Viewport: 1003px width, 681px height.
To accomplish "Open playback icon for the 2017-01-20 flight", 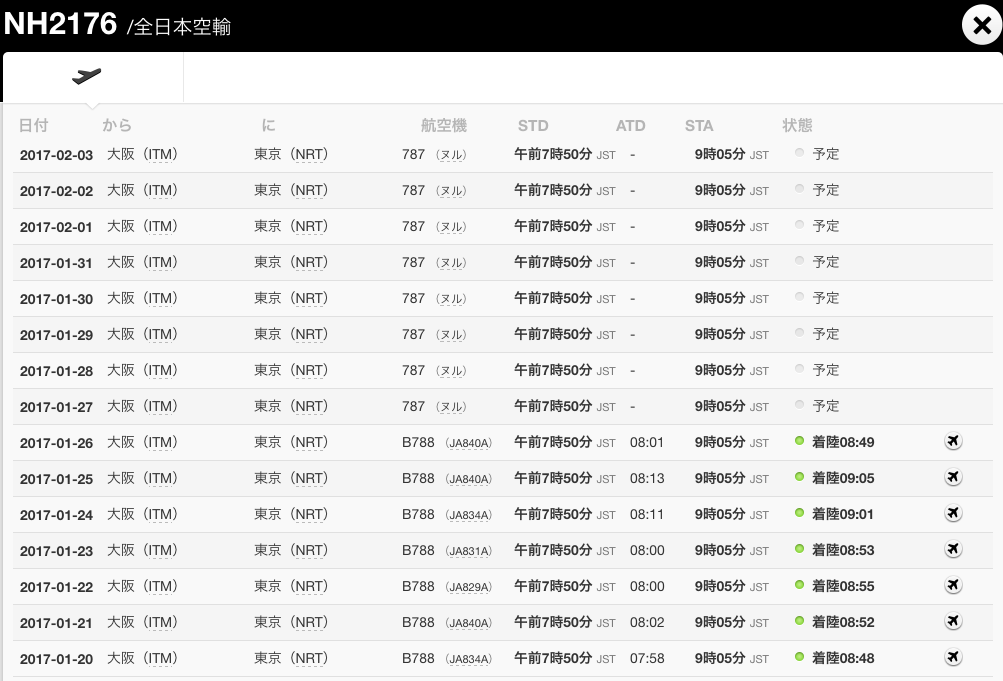I will click(953, 657).
